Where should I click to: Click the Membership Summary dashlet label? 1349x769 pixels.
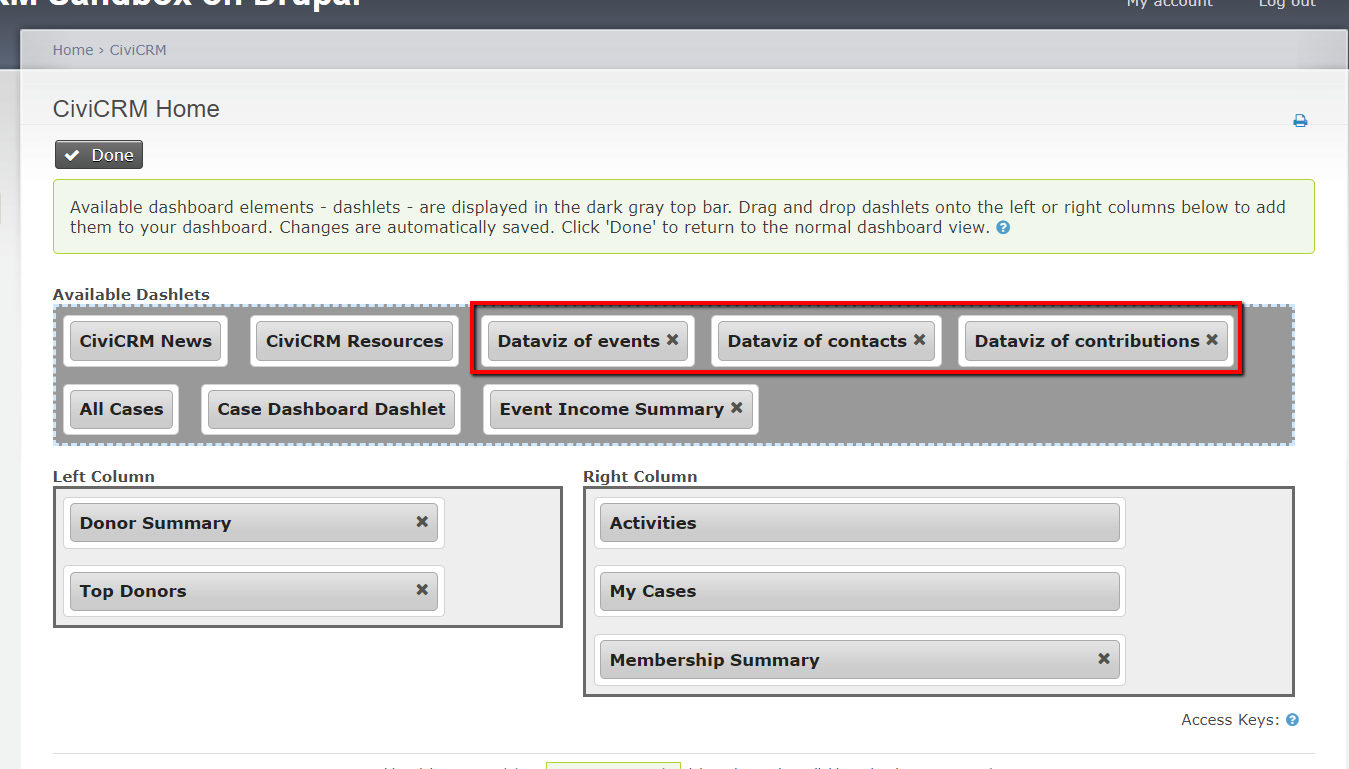(714, 660)
